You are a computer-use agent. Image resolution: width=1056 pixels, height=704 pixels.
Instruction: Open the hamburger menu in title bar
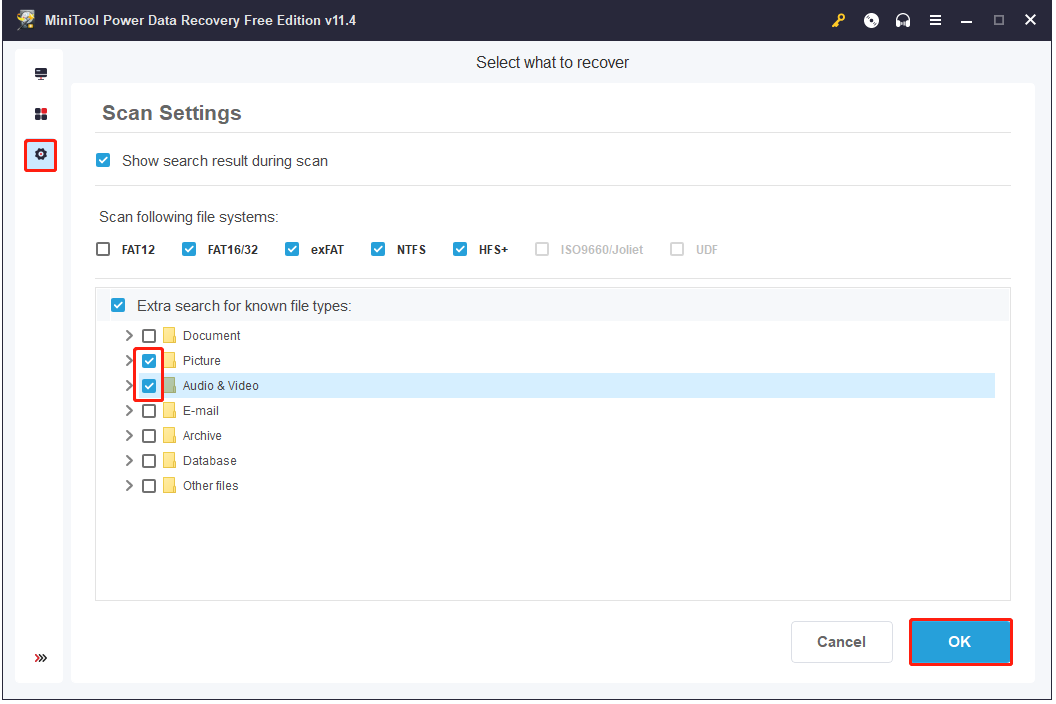click(935, 20)
